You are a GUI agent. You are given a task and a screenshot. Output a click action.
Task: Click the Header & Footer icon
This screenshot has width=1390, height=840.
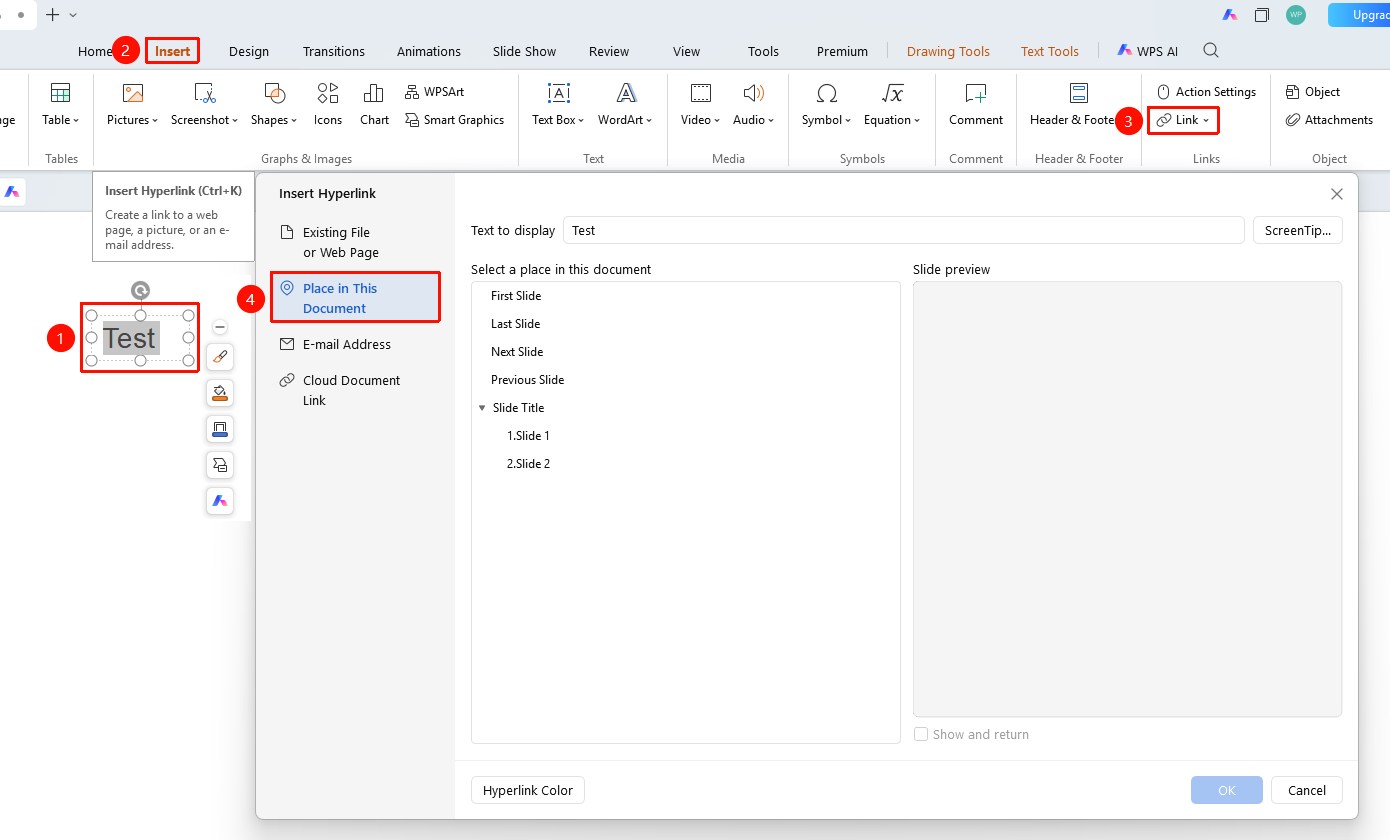point(1079,93)
